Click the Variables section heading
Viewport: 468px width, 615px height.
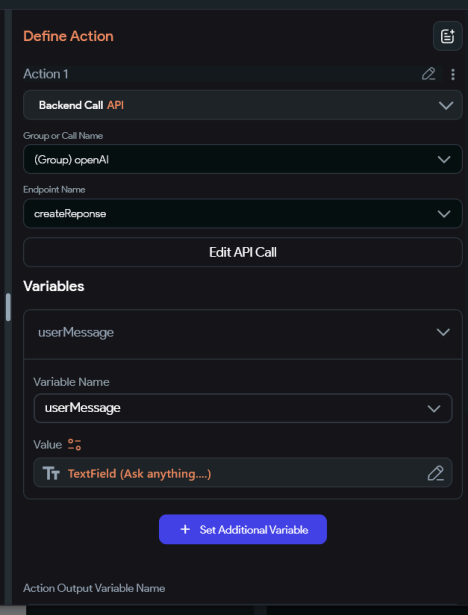[x=54, y=286]
